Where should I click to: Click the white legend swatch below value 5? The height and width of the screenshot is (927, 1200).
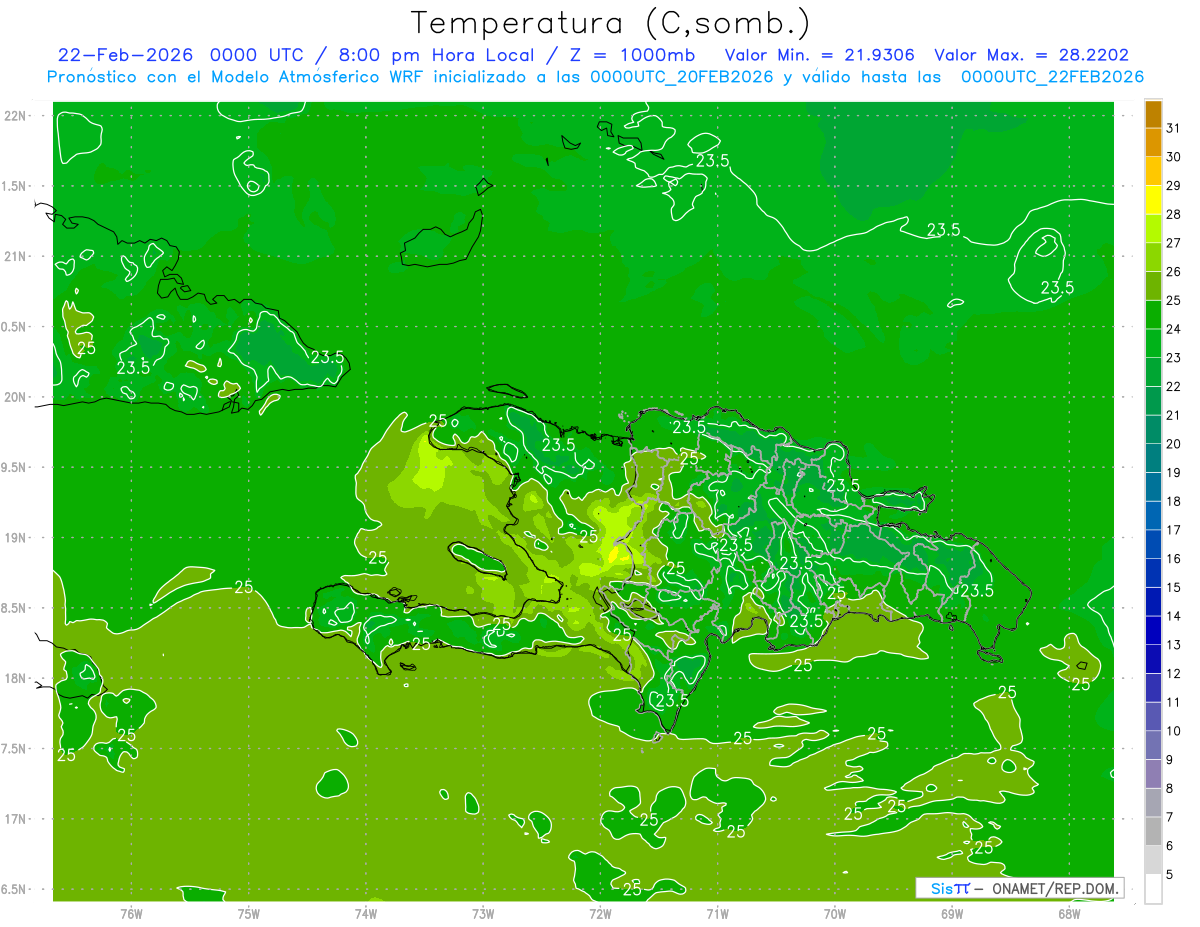pyautogui.click(x=1153, y=889)
